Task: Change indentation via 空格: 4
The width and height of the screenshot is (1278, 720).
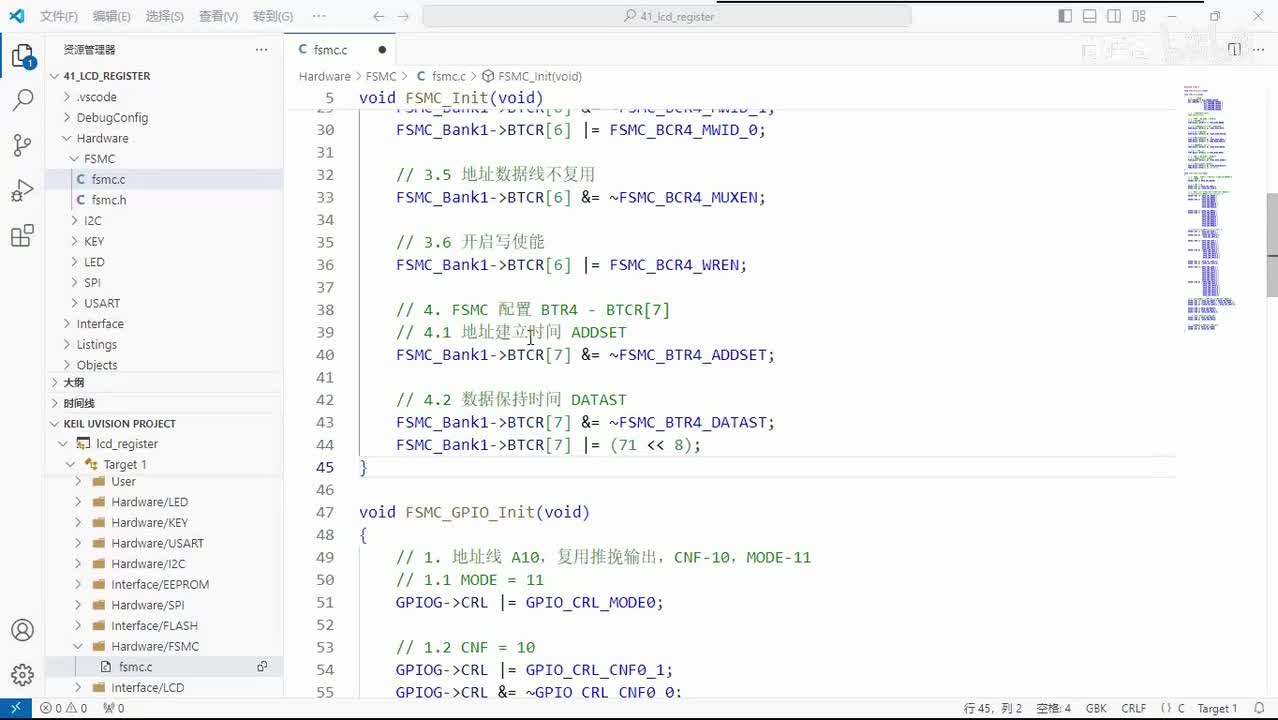Action: pos(1054,708)
